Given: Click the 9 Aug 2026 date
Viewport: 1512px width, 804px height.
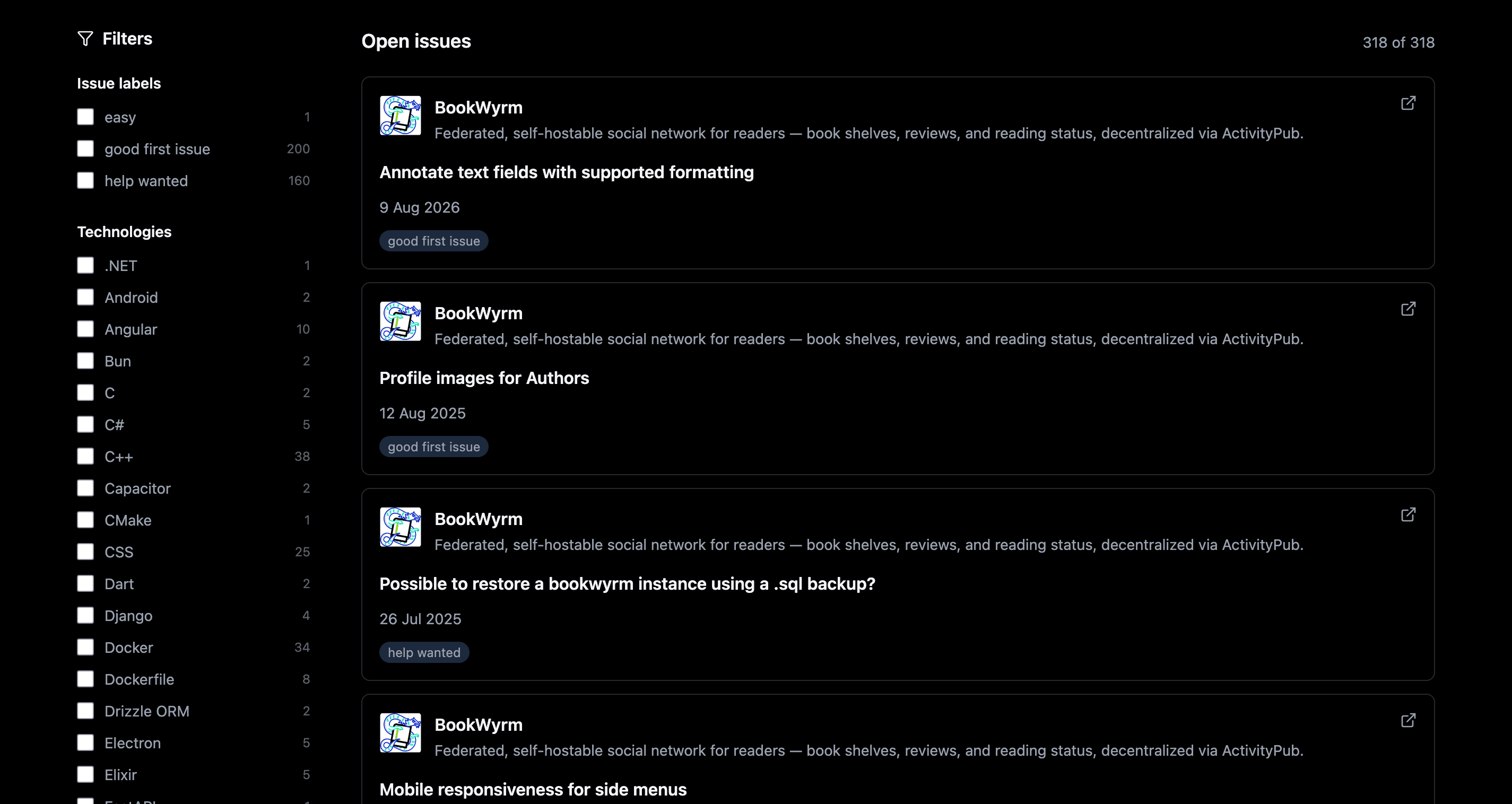Looking at the screenshot, I should pyautogui.click(x=420, y=208).
